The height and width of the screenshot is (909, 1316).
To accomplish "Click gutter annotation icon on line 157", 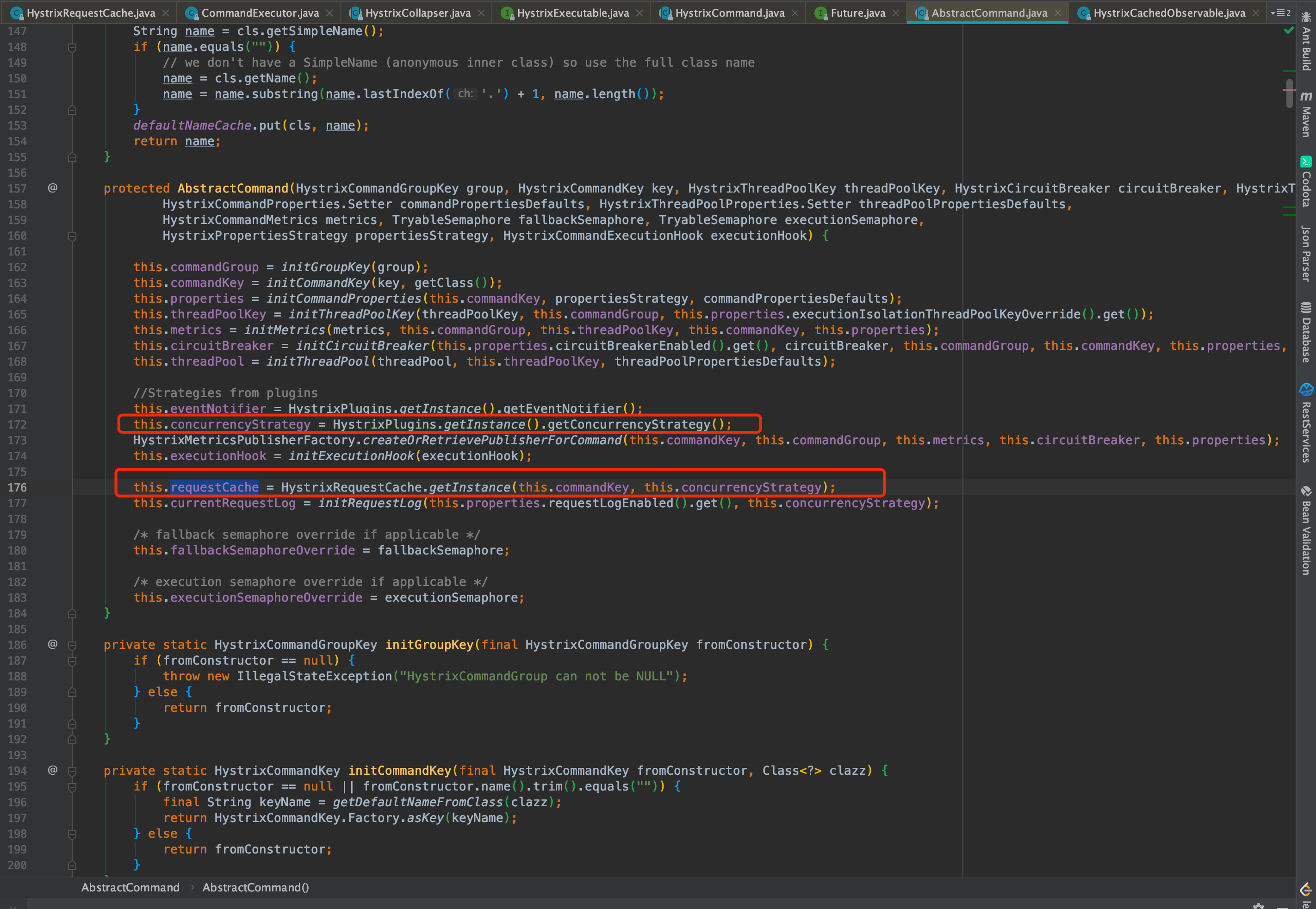I will click(52, 188).
